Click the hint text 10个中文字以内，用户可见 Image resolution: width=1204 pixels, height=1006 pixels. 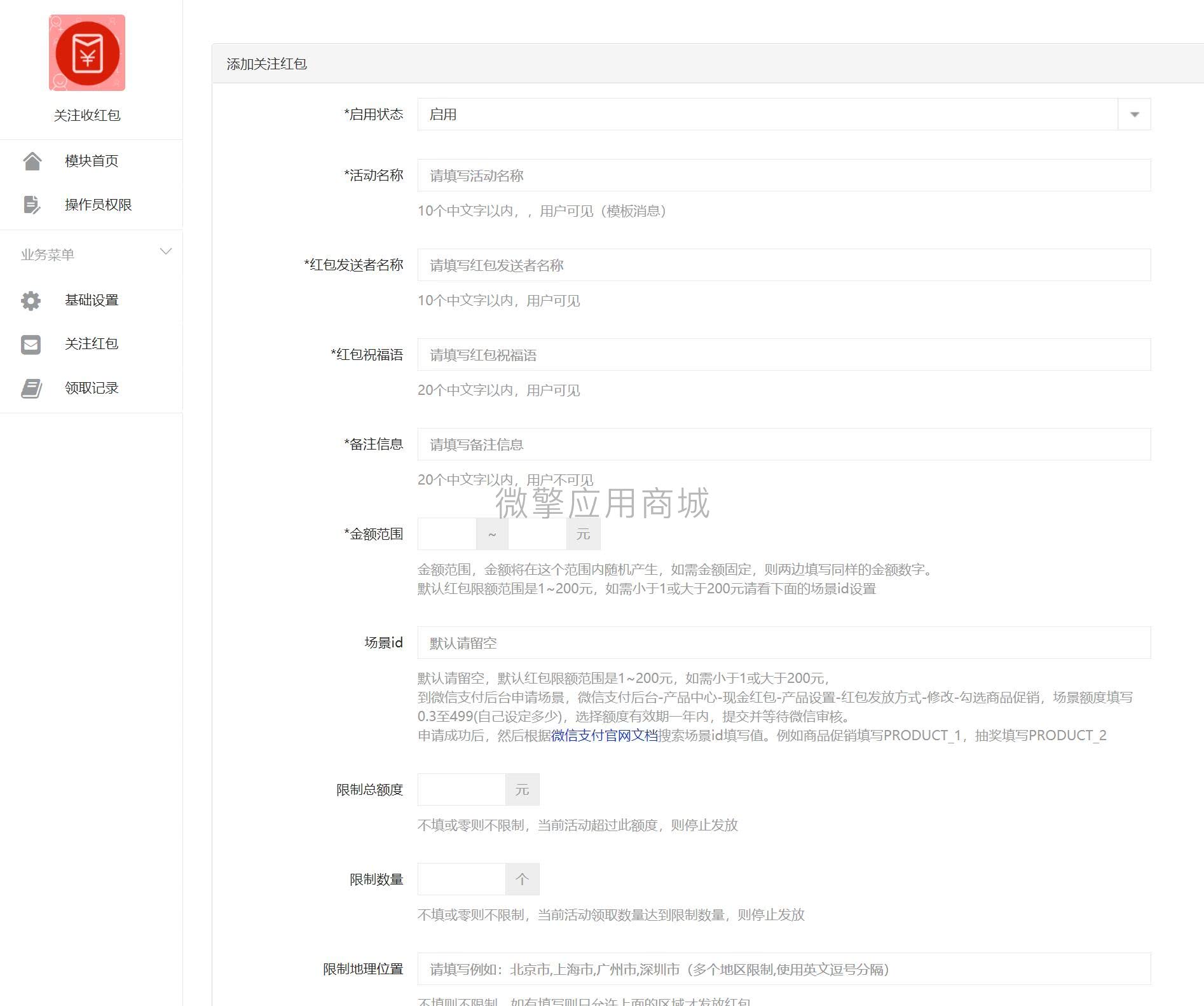coord(499,301)
